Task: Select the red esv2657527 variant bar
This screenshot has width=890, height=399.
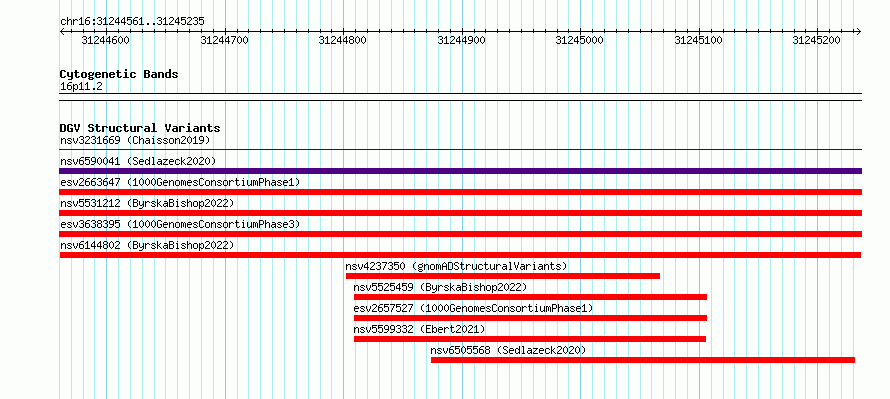Action: [530, 318]
